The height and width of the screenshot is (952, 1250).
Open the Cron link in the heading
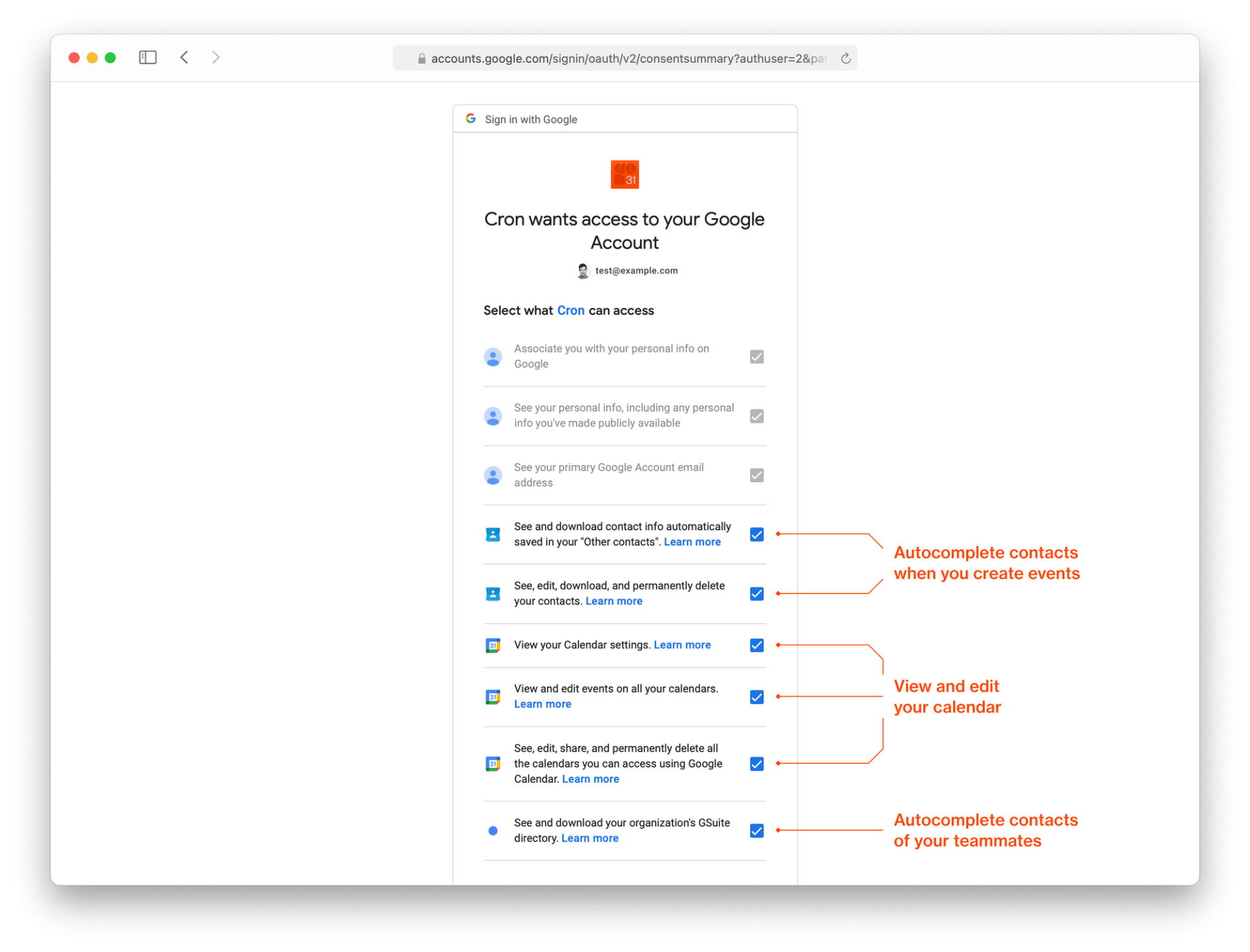[570, 310]
